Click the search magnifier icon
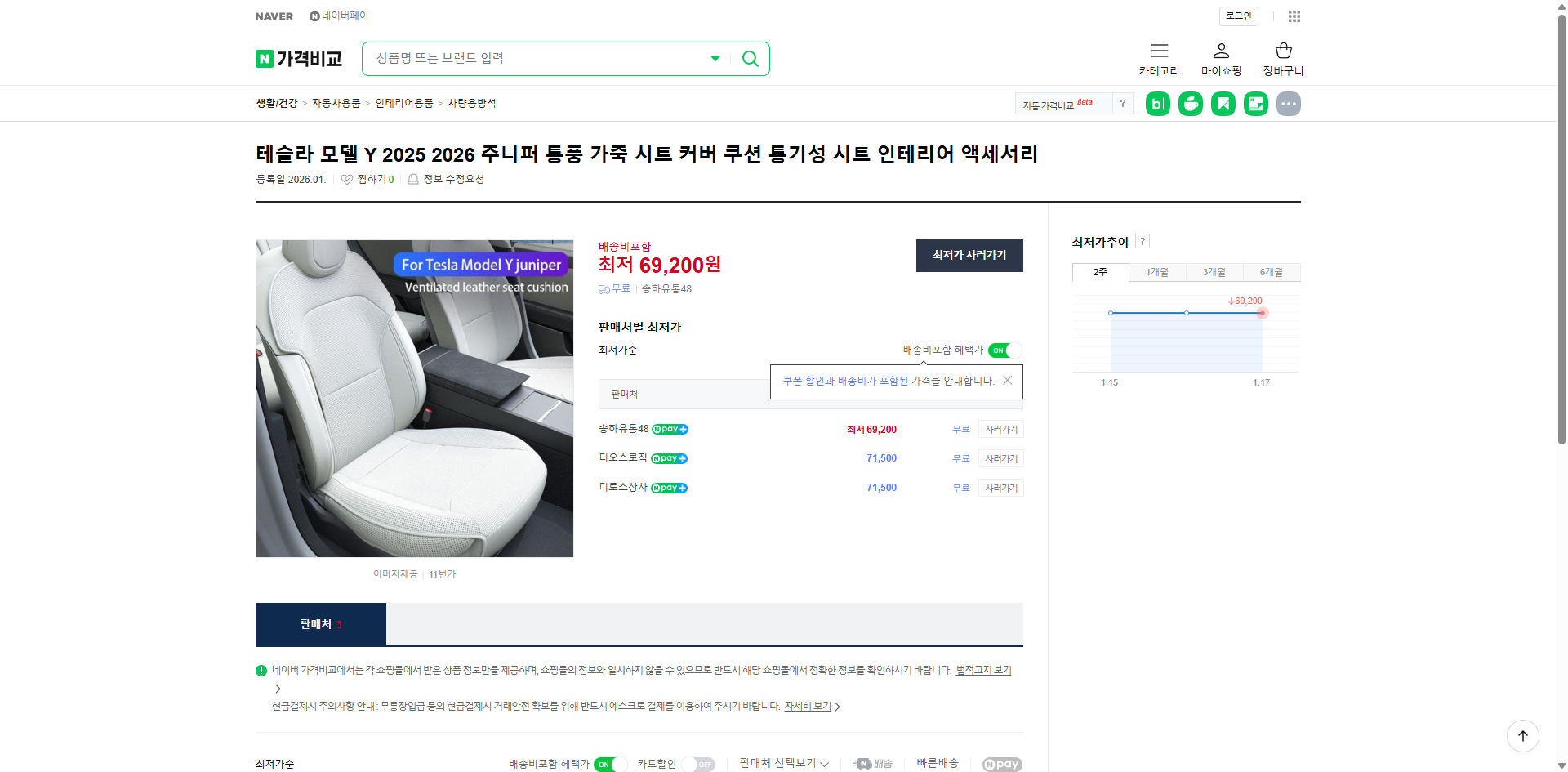Screen dimensions: 1568x772 tap(750, 58)
